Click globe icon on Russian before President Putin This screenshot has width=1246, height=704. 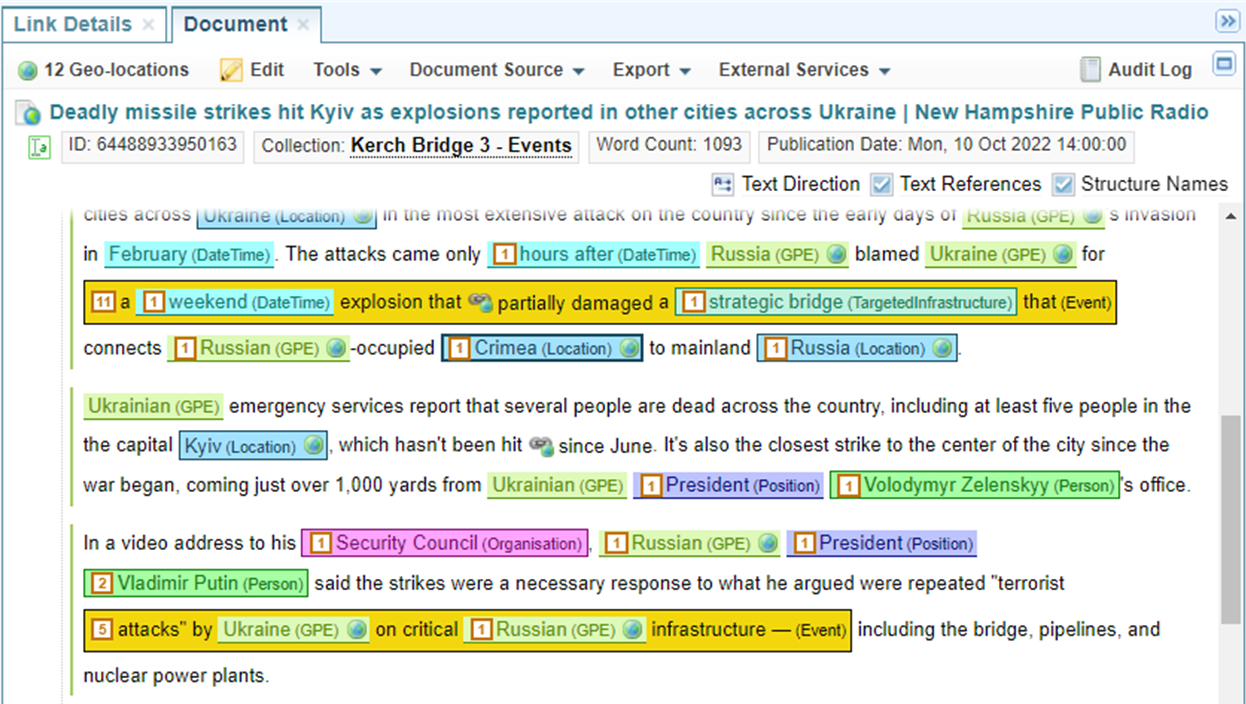[767, 544]
